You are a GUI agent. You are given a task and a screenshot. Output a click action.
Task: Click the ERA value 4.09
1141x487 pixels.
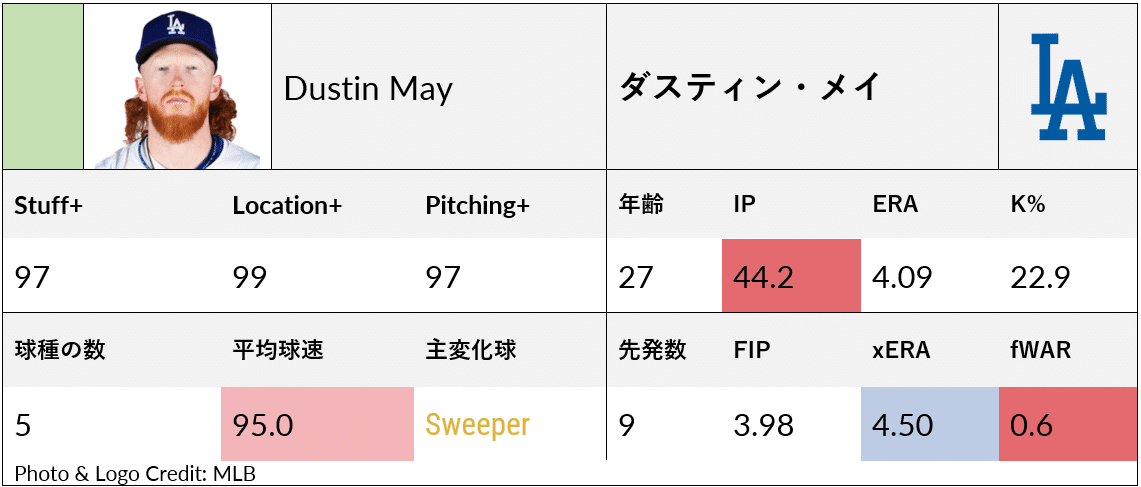click(904, 276)
